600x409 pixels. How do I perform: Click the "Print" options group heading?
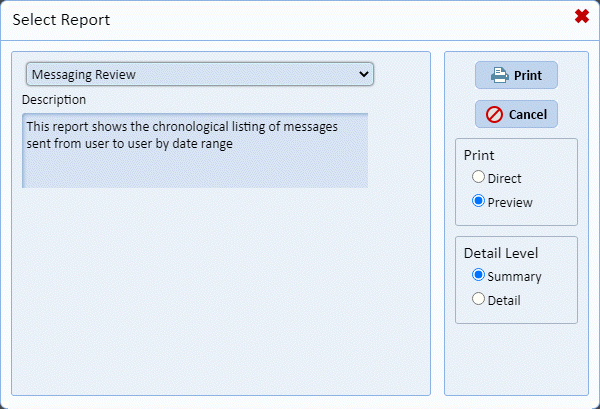point(478,156)
